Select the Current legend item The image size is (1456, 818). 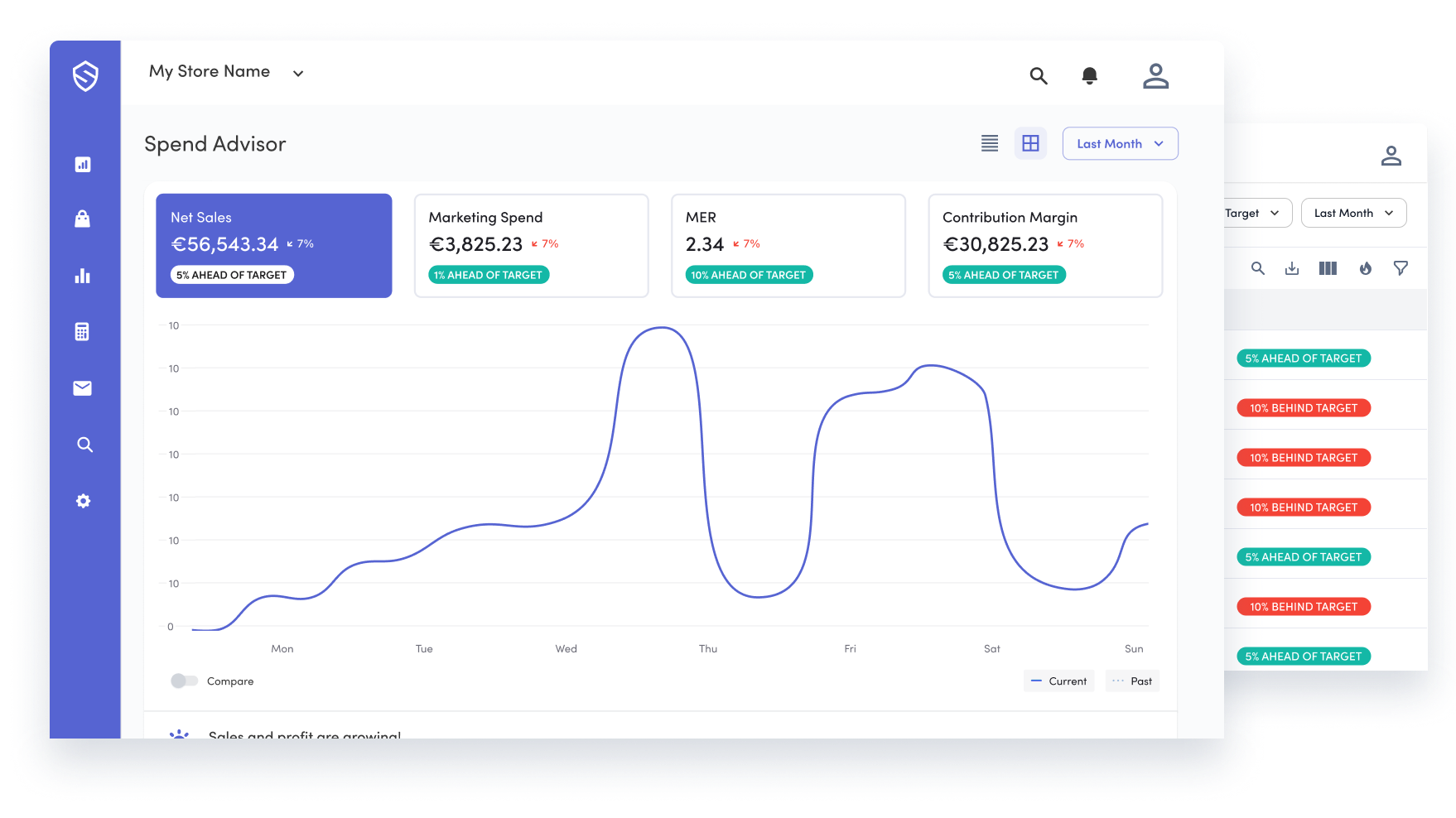1058,681
